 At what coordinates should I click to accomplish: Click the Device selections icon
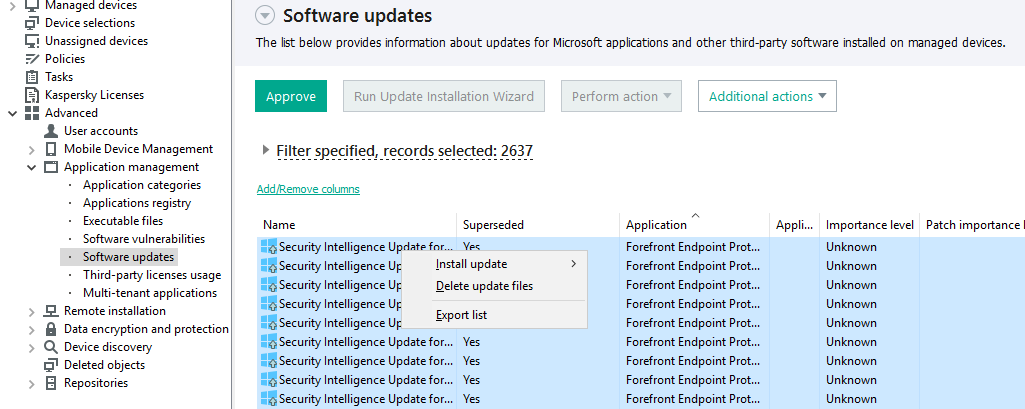[32, 23]
